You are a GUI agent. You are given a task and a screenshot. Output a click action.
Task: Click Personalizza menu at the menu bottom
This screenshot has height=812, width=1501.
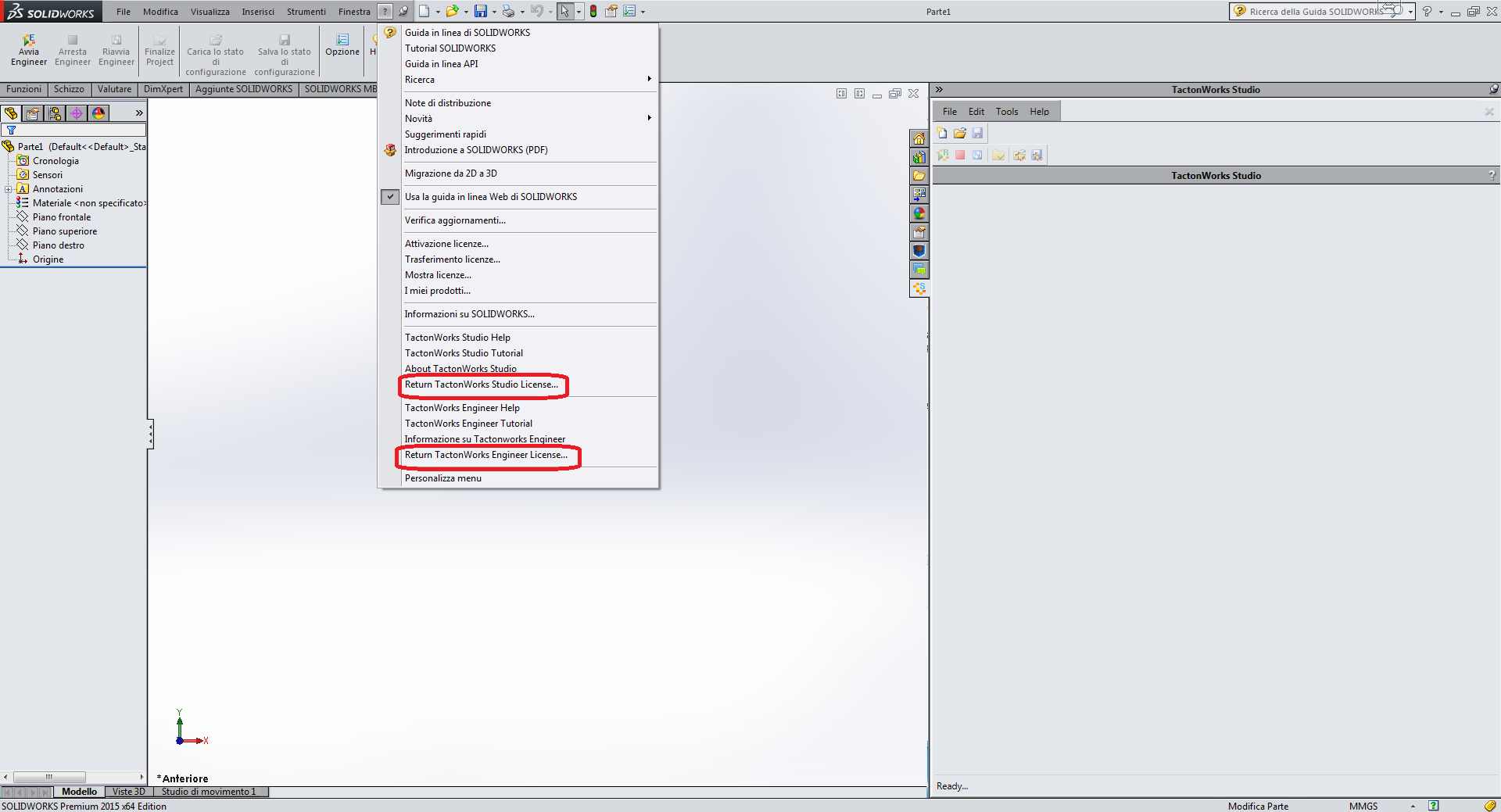pos(442,478)
